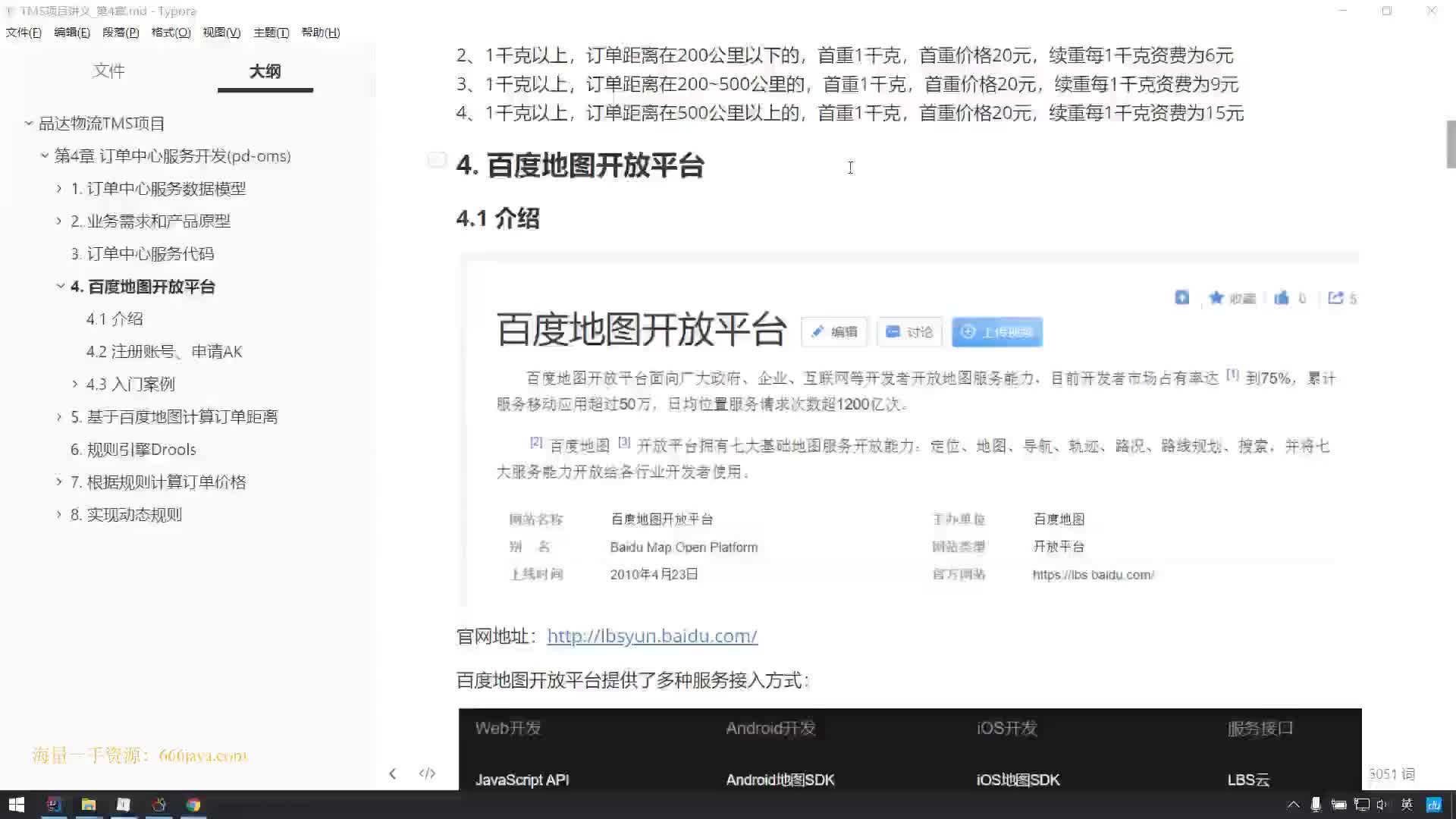Open the 文件(F) menu

click(24, 33)
